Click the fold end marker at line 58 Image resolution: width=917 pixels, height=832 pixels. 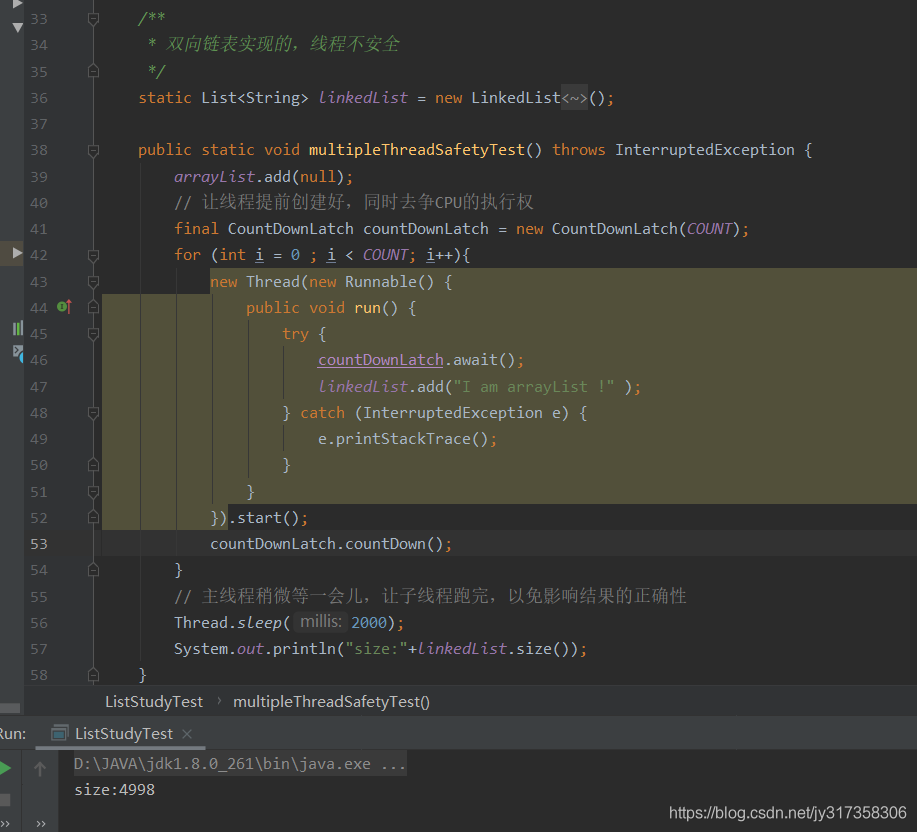[93, 675]
